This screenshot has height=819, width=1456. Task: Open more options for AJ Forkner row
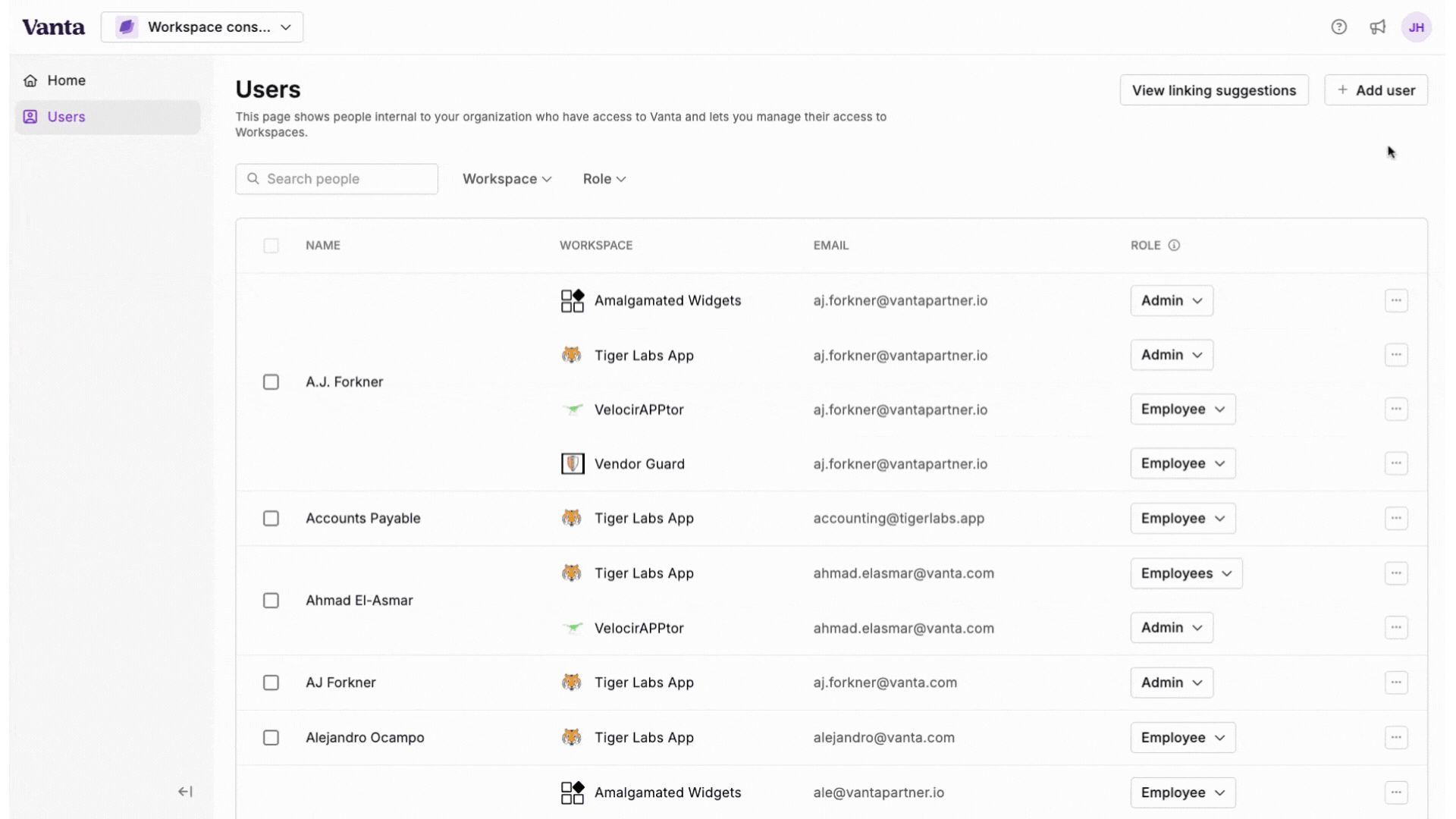[x=1396, y=682]
